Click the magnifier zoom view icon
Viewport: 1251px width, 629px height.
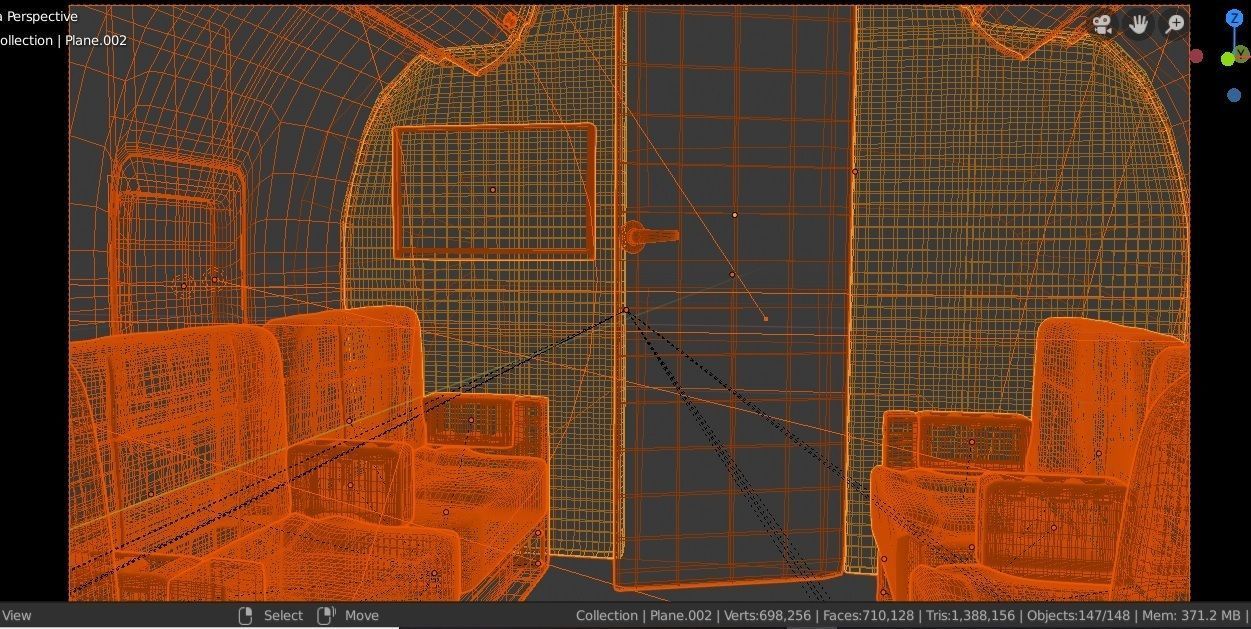[1174, 24]
